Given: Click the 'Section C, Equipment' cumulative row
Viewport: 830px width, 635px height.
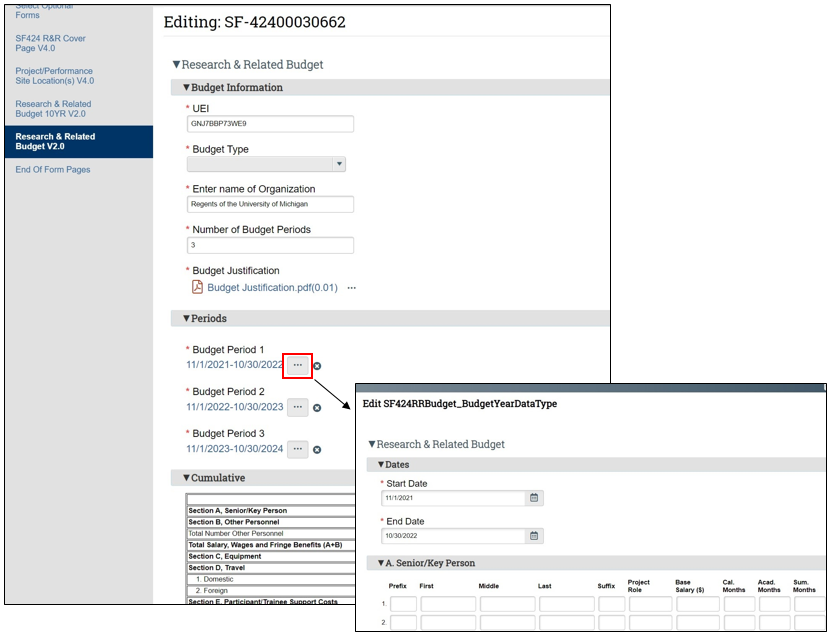Looking at the screenshot, I should point(271,556).
